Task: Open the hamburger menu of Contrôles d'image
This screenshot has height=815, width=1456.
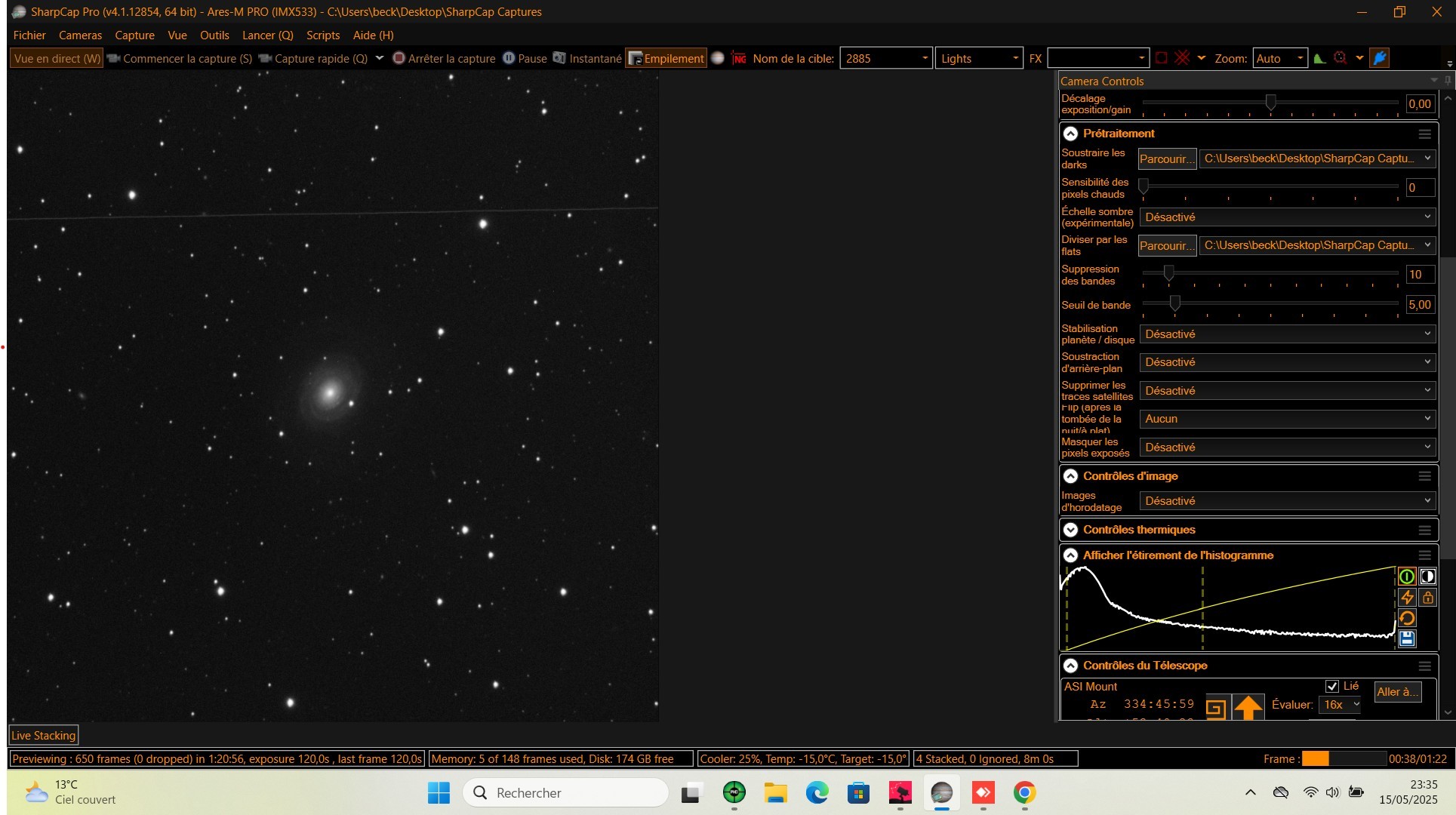Action: pyautogui.click(x=1424, y=476)
